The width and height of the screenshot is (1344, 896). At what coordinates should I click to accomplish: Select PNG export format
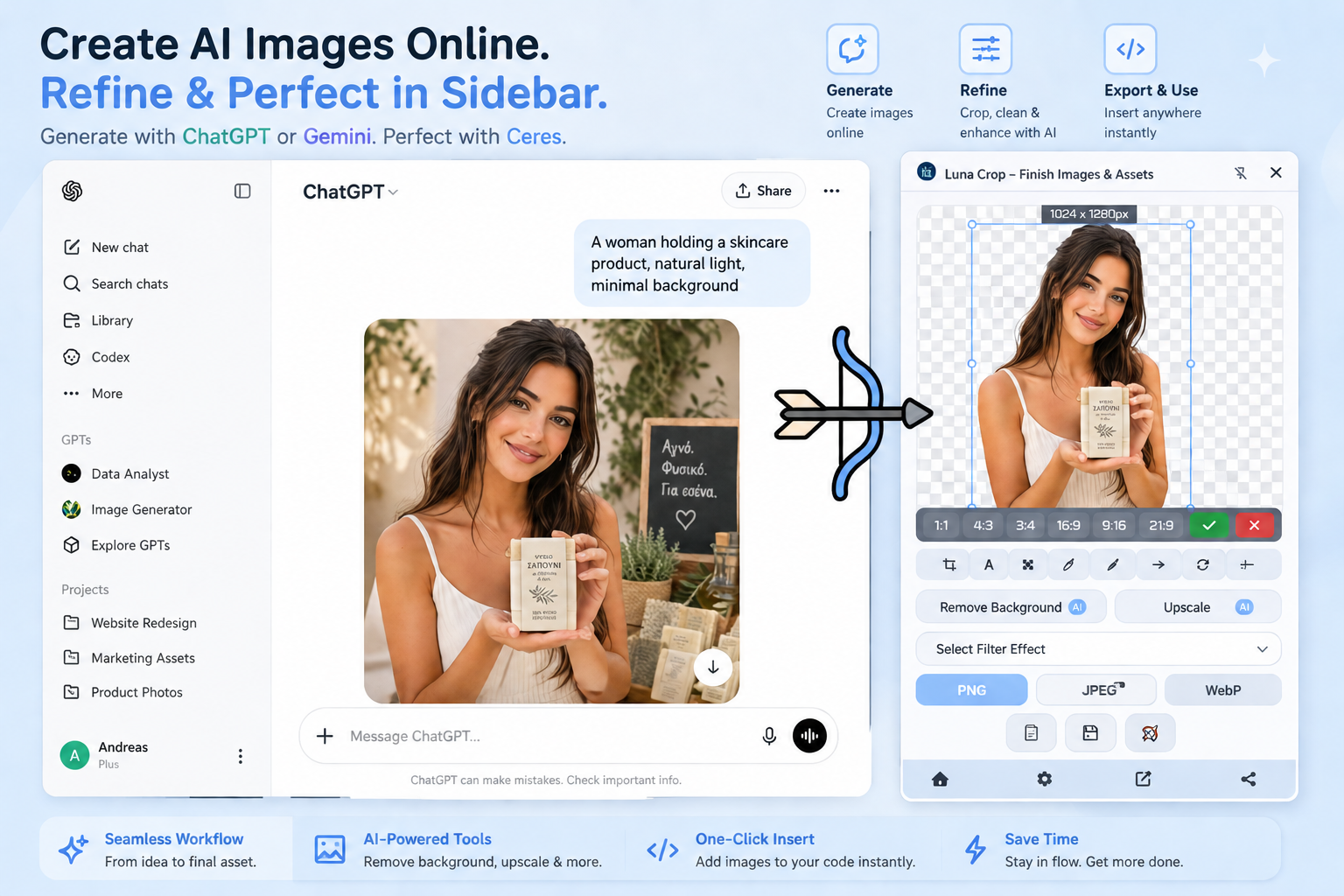click(971, 690)
